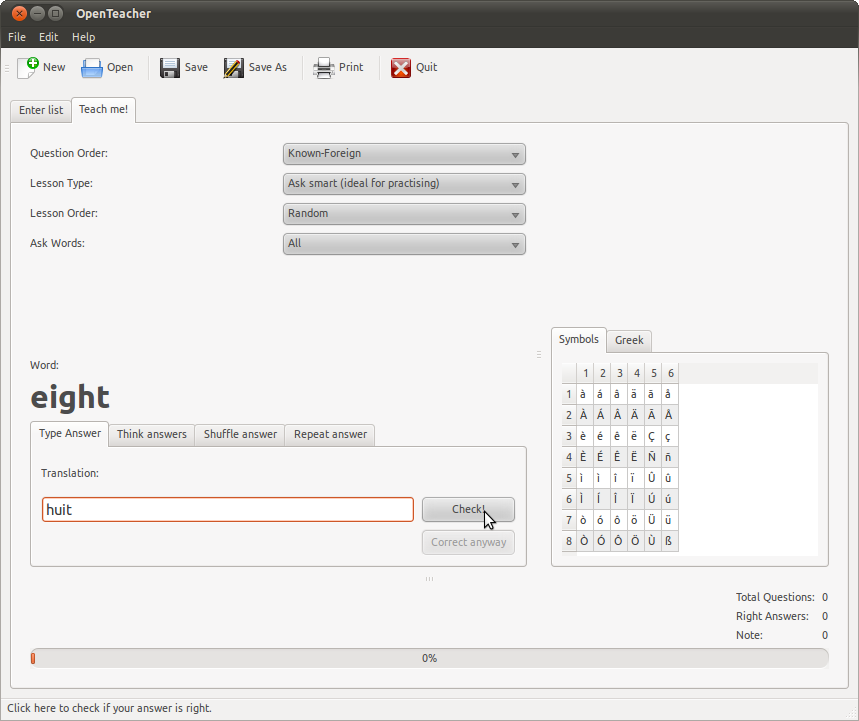Click the lesson progress bar at 0%
The width and height of the screenshot is (859, 721).
[x=429, y=658]
